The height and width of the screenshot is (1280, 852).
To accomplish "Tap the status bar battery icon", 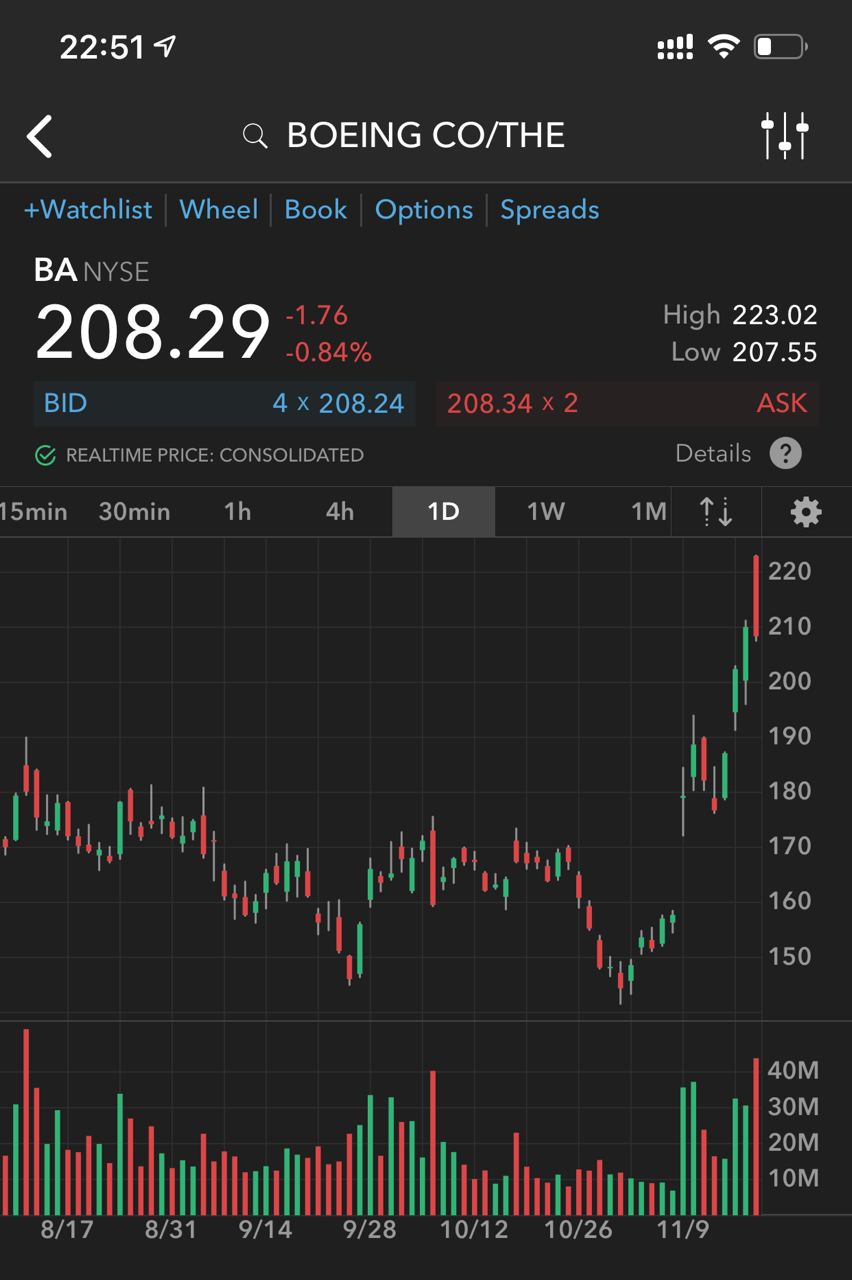I will click(781, 46).
